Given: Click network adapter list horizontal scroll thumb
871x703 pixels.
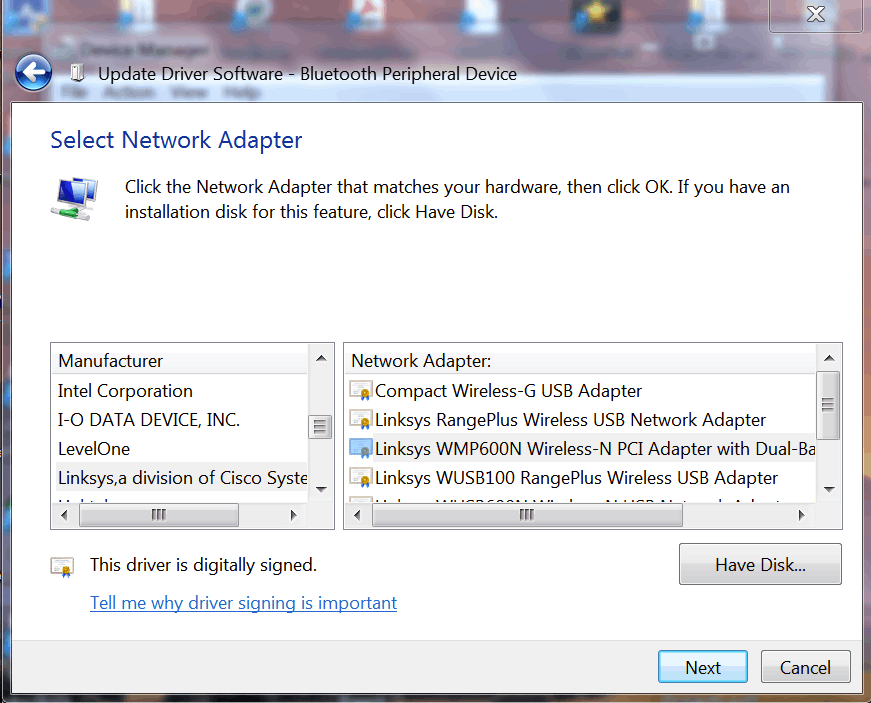Looking at the screenshot, I should coord(527,515).
